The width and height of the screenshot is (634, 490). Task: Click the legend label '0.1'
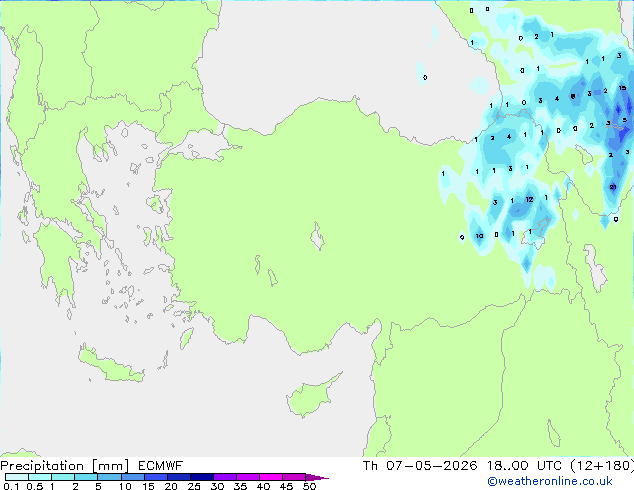[x=11, y=486]
